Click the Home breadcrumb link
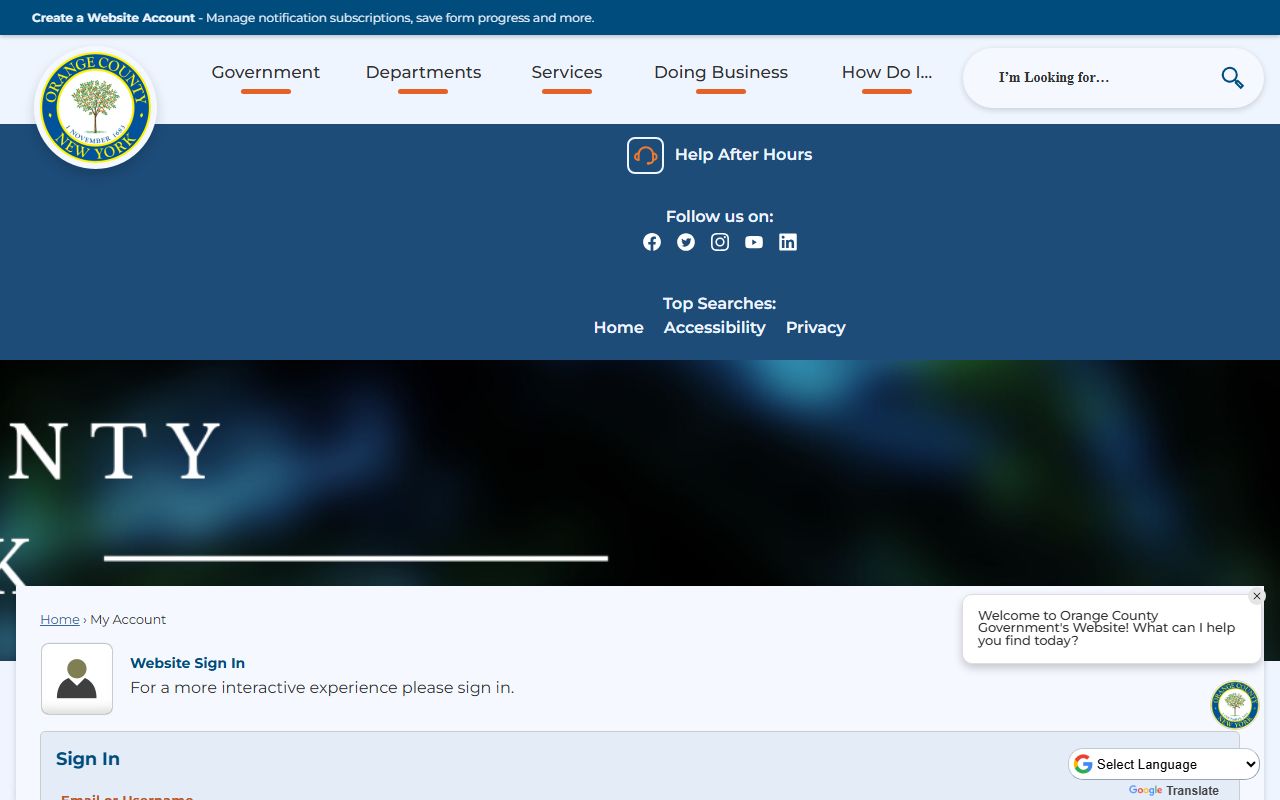The width and height of the screenshot is (1280, 800). coord(60,620)
